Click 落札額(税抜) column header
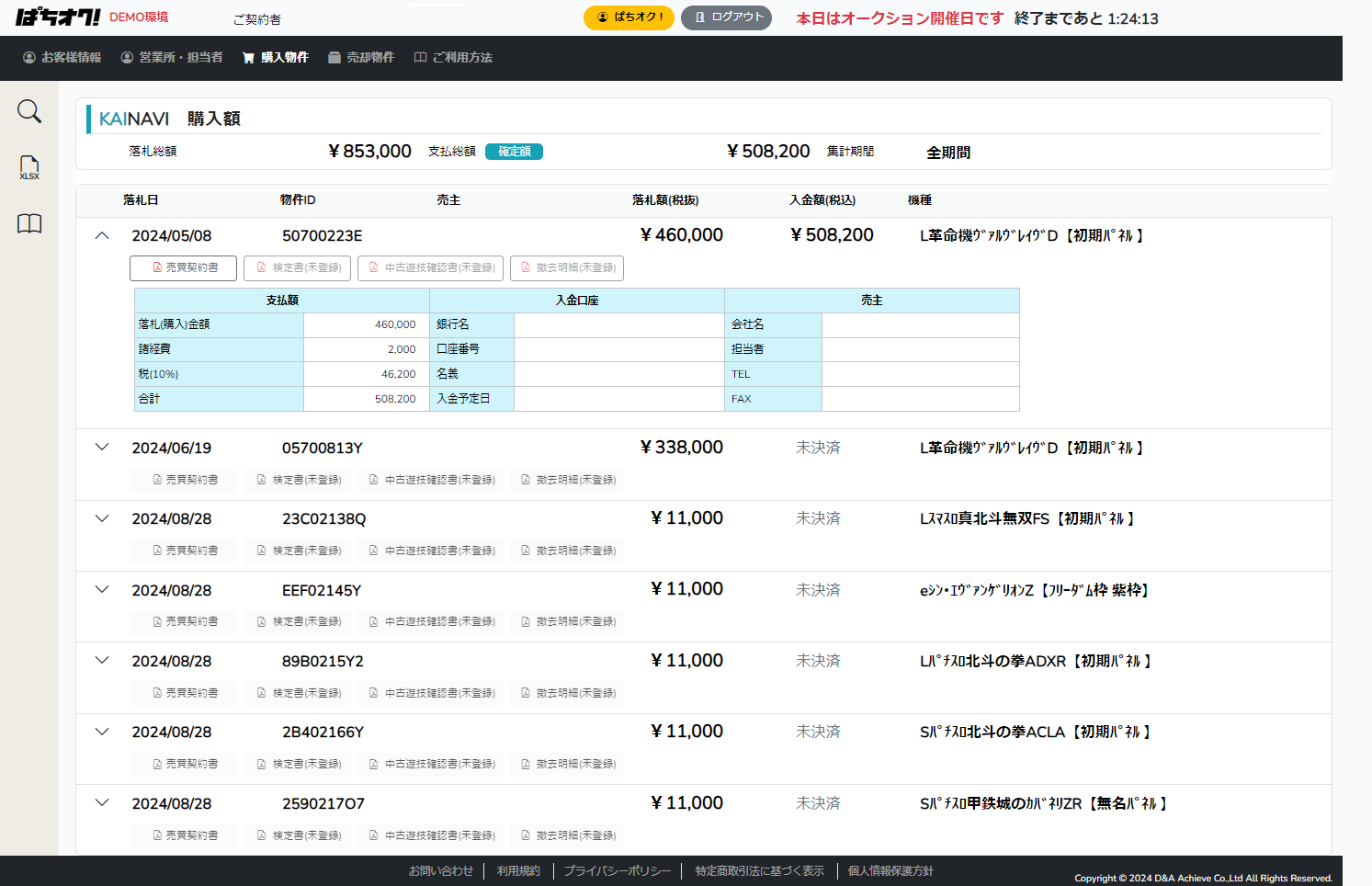This screenshot has width=1372, height=886. [x=665, y=199]
